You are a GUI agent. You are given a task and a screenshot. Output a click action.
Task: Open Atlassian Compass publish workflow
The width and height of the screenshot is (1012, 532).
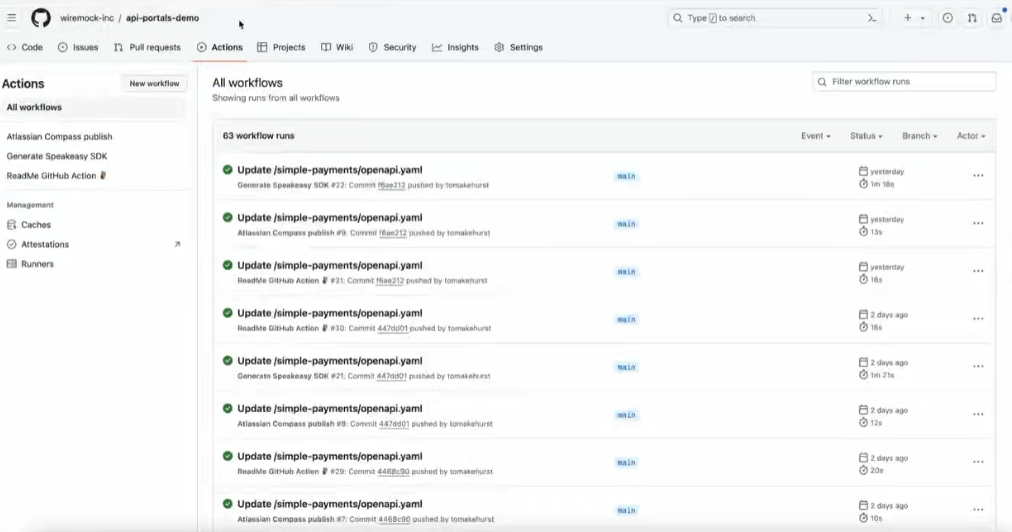(x=59, y=137)
